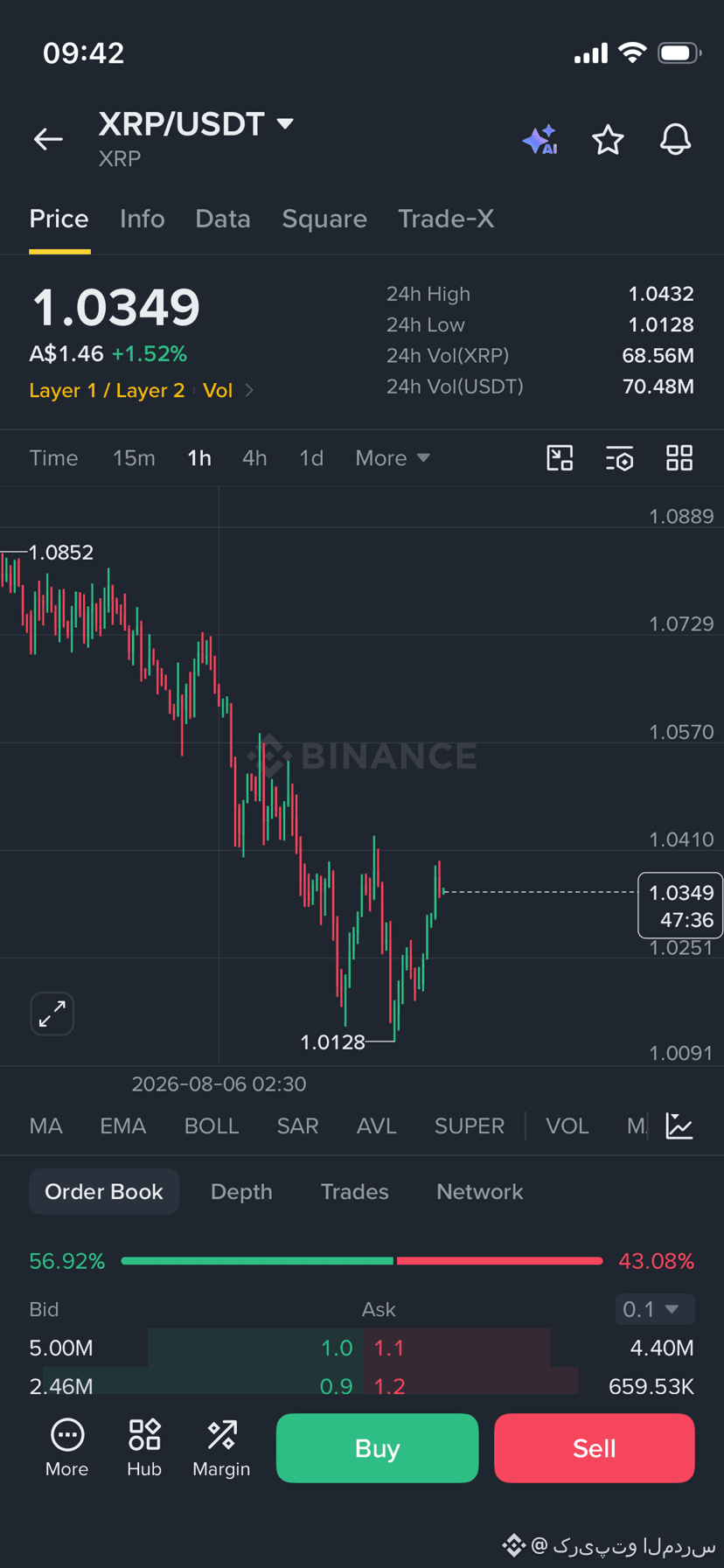Open price alert bell icon
The image size is (724, 1568).
click(x=675, y=140)
